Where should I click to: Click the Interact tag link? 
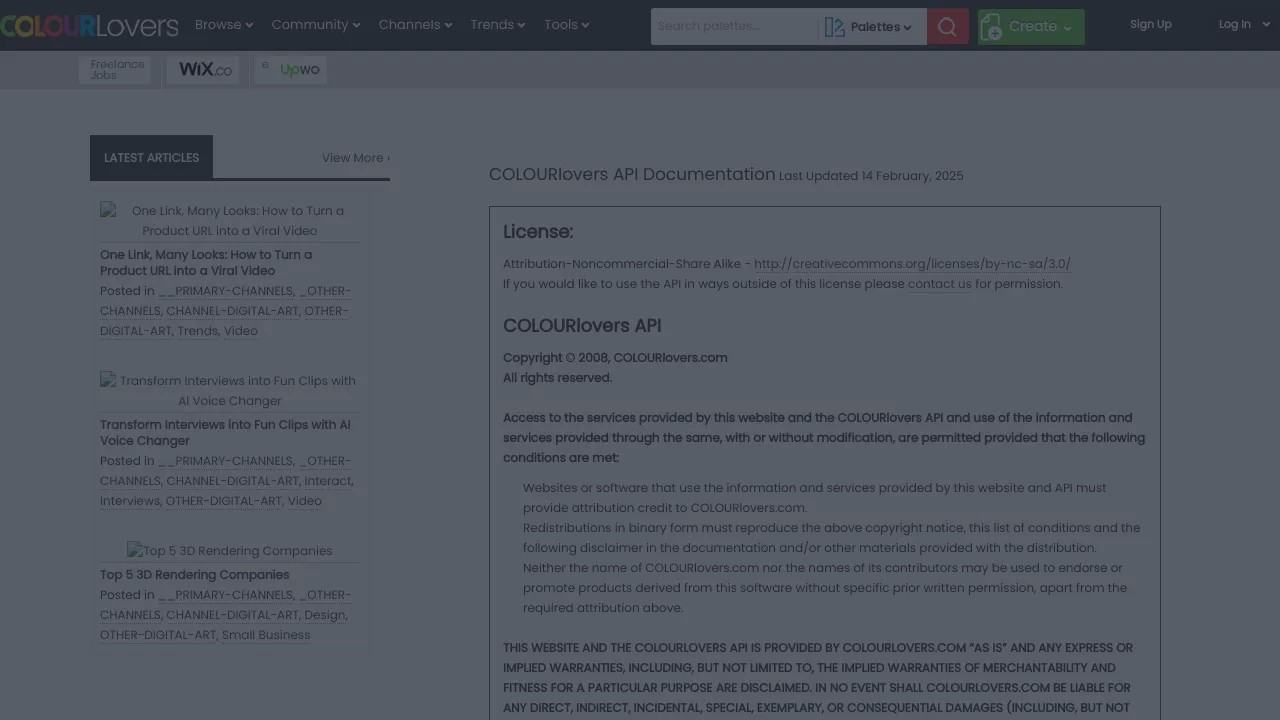(328, 481)
